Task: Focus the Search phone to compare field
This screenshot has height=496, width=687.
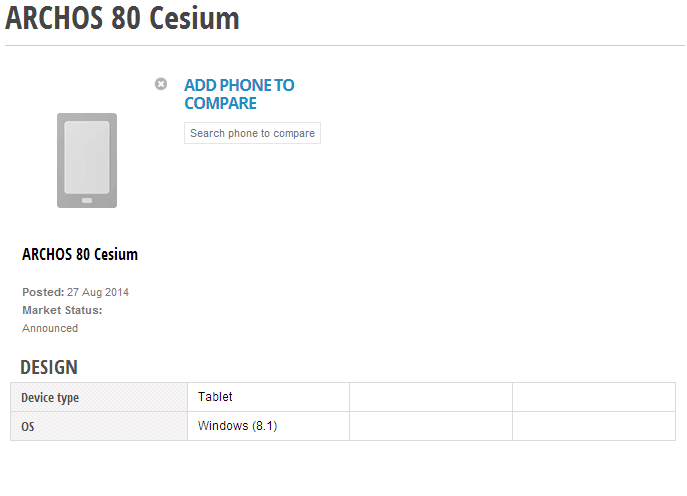Action: point(252,133)
